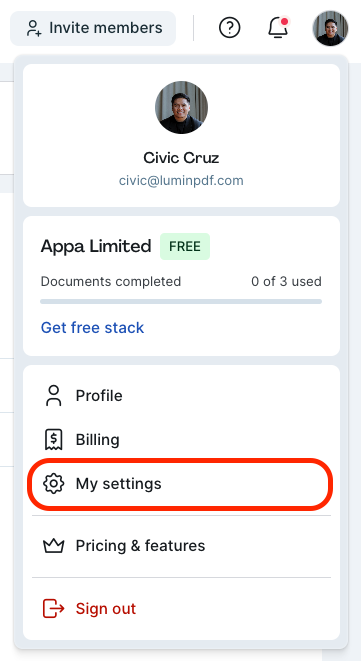Viewport: 361px width, 661px height.
Task: Click the top-right user avatar
Action: pos(330,28)
